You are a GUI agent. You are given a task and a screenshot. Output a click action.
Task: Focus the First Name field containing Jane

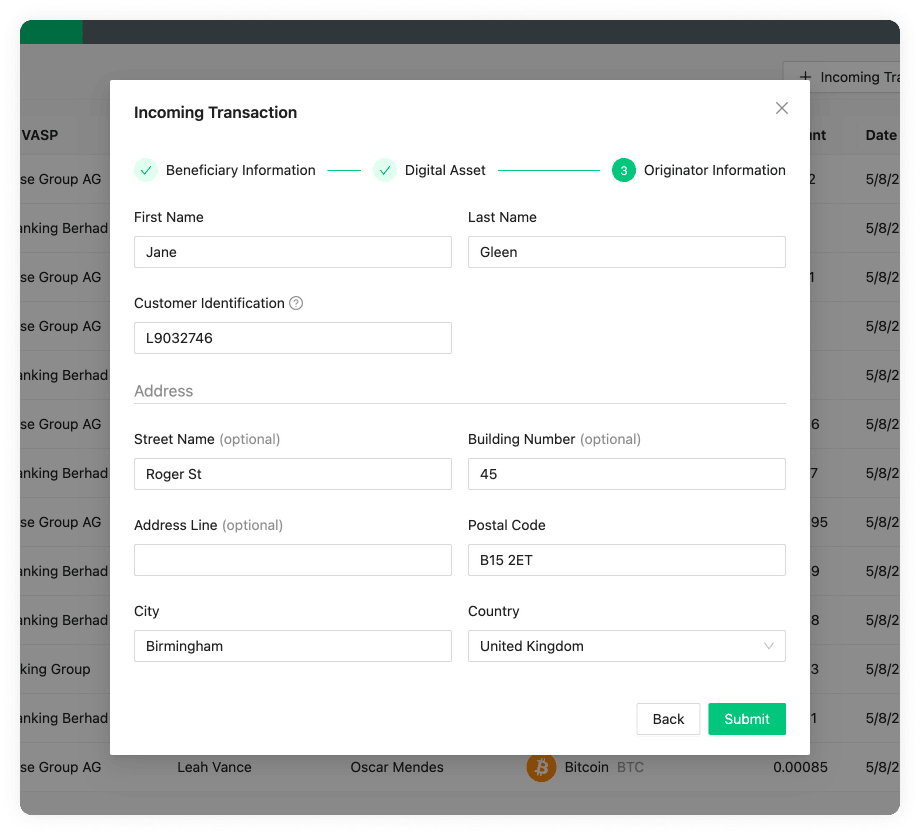[x=293, y=252]
